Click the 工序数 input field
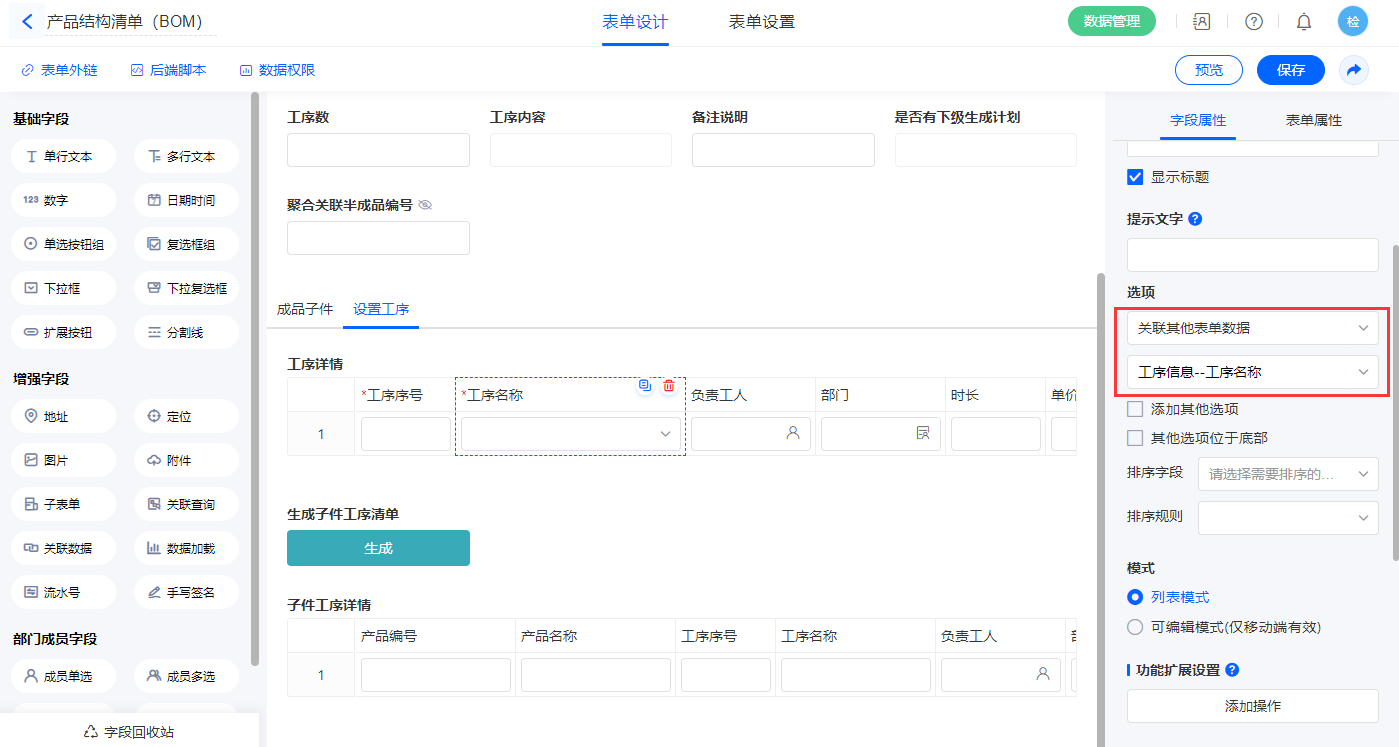The image size is (1399, 747). pyautogui.click(x=378, y=150)
